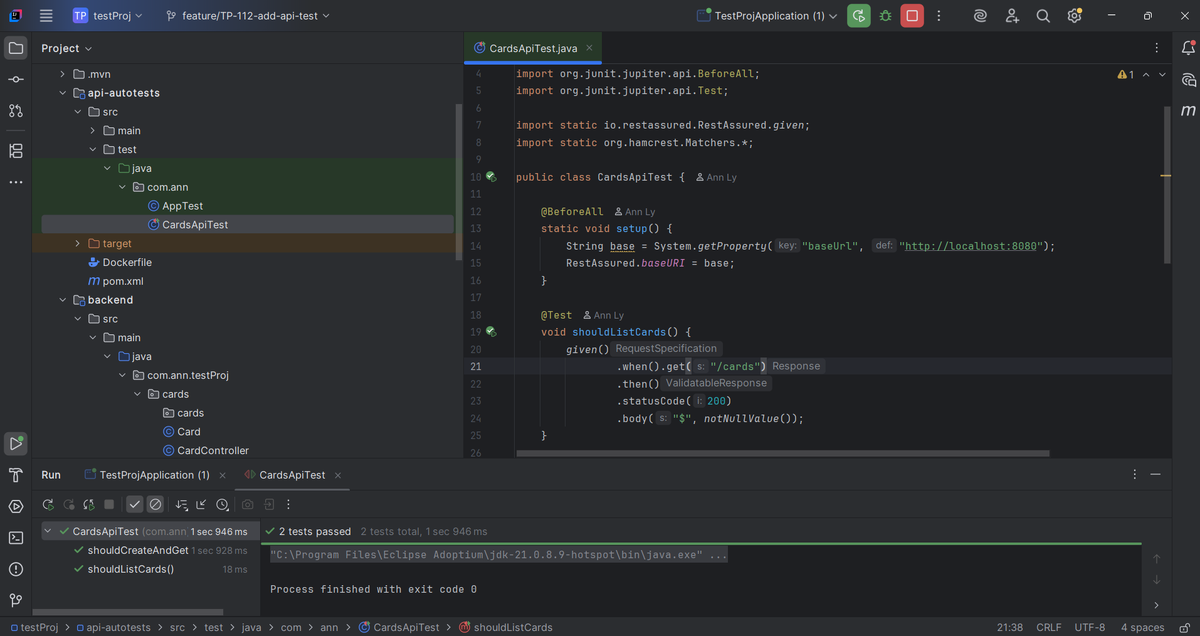Viewport: 1200px width, 636px height.
Task: Start debugging with the bug icon
Action: (x=885, y=16)
